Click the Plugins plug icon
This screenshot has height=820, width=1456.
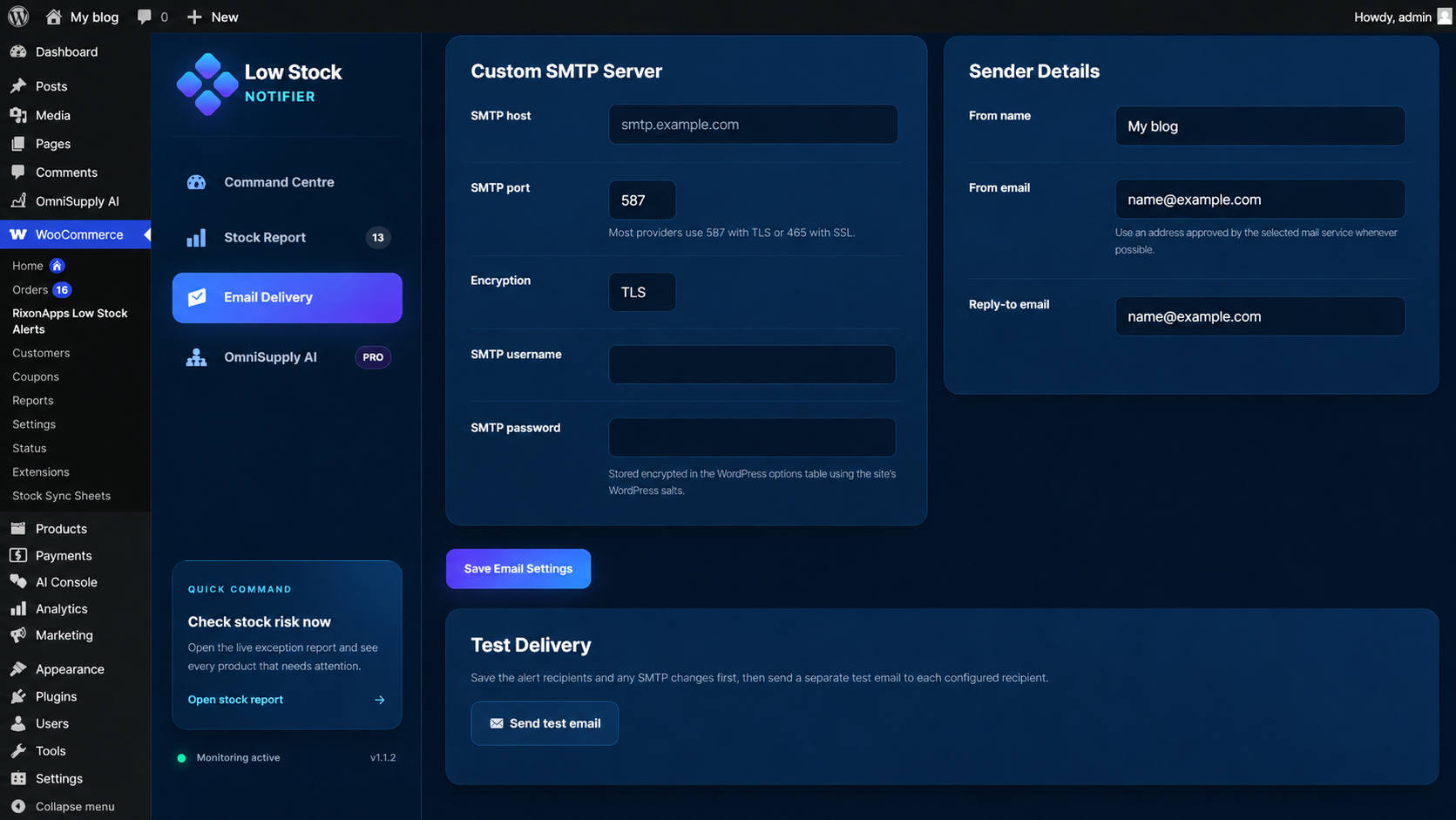coord(18,696)
